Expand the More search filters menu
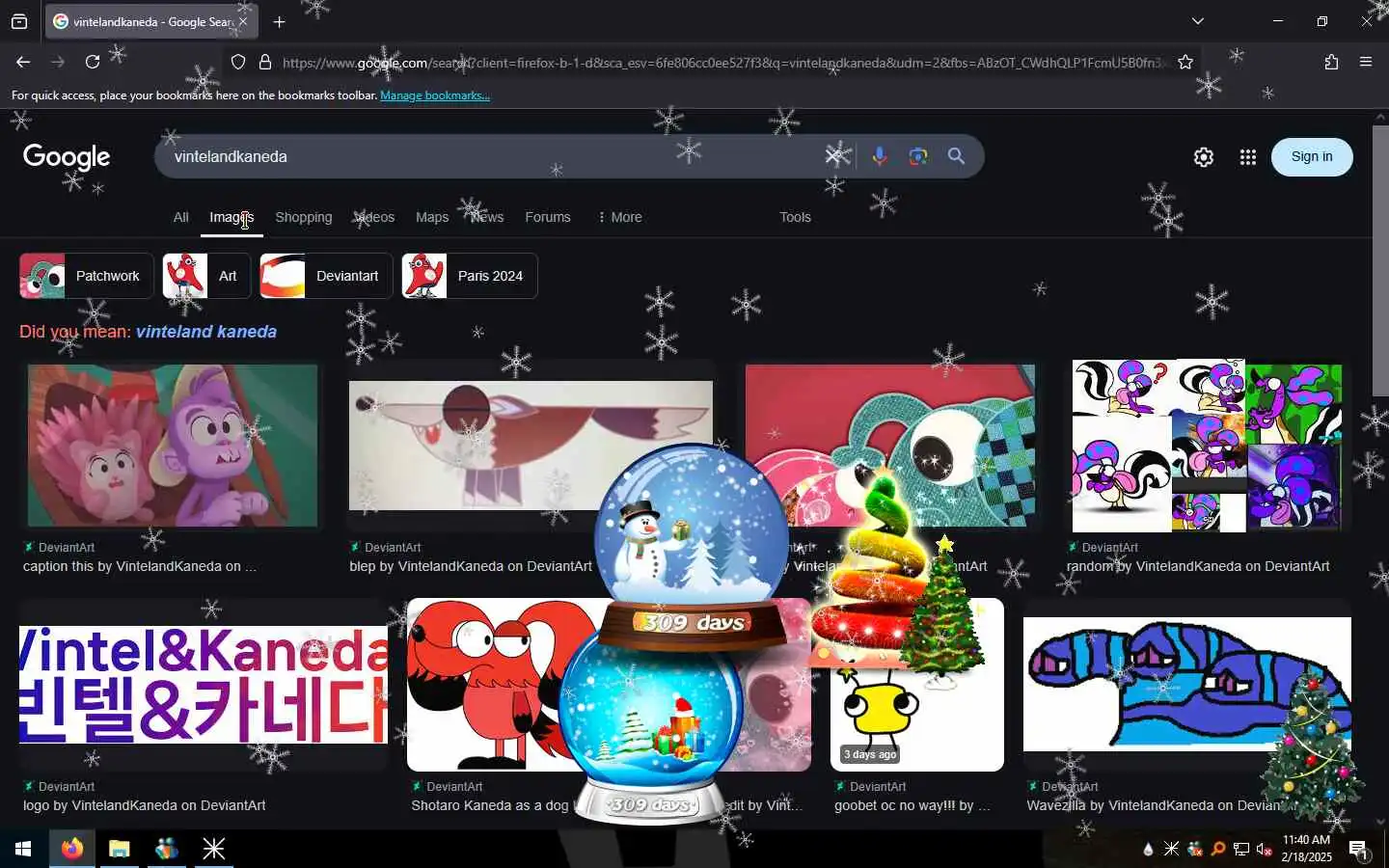This screenshot has width=1389, height=868. [619, 217]
